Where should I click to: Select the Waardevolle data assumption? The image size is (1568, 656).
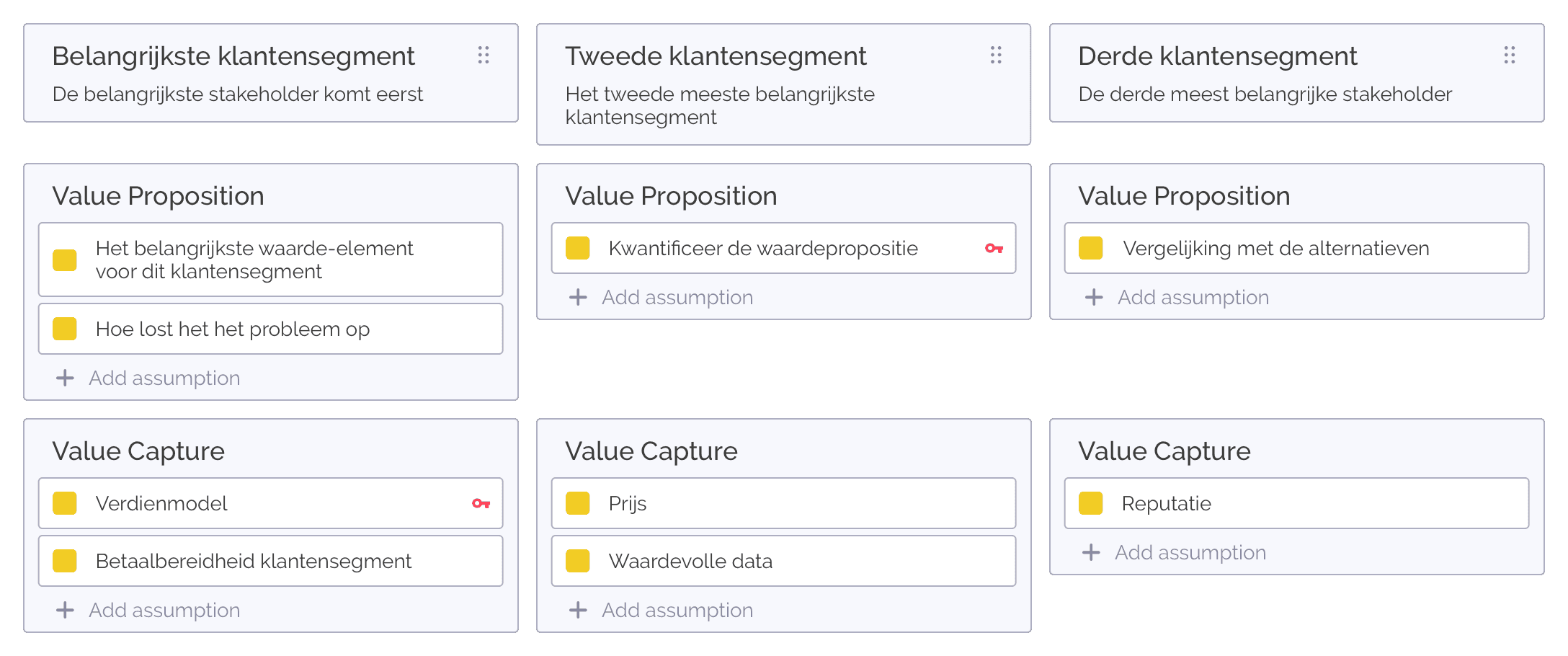pos(784,561)
